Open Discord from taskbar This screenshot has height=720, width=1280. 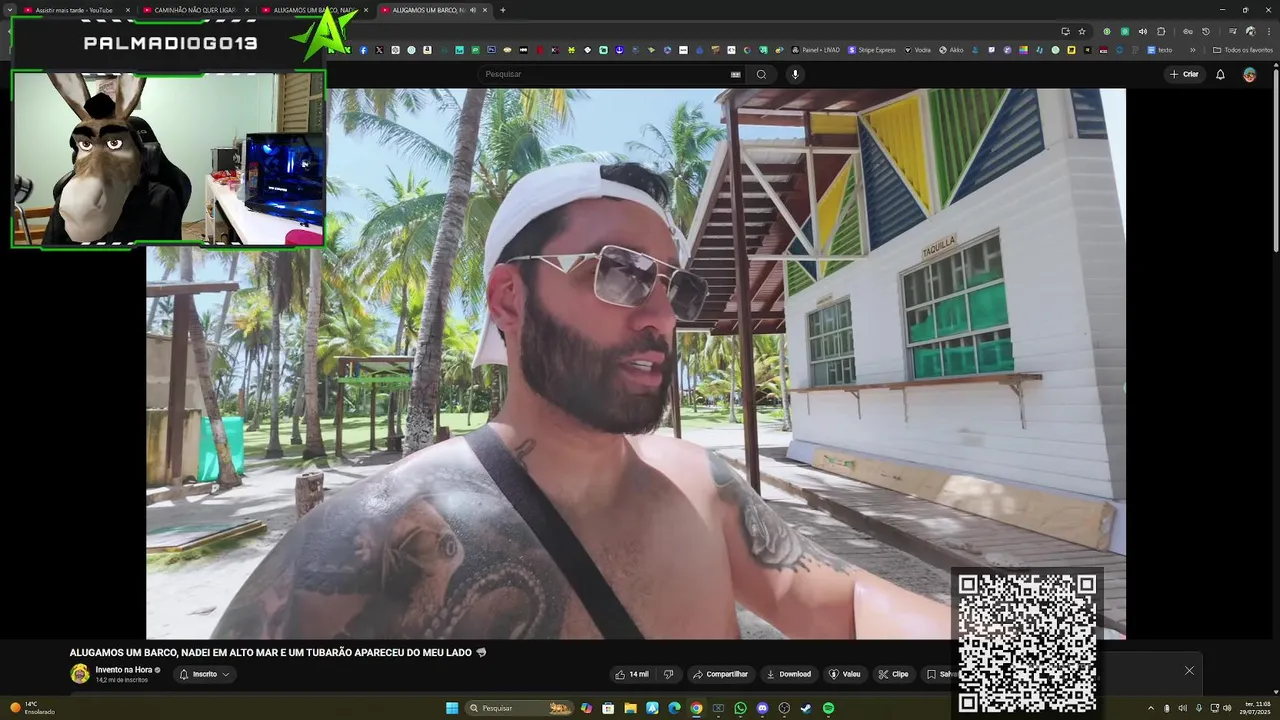pos(762,708)
